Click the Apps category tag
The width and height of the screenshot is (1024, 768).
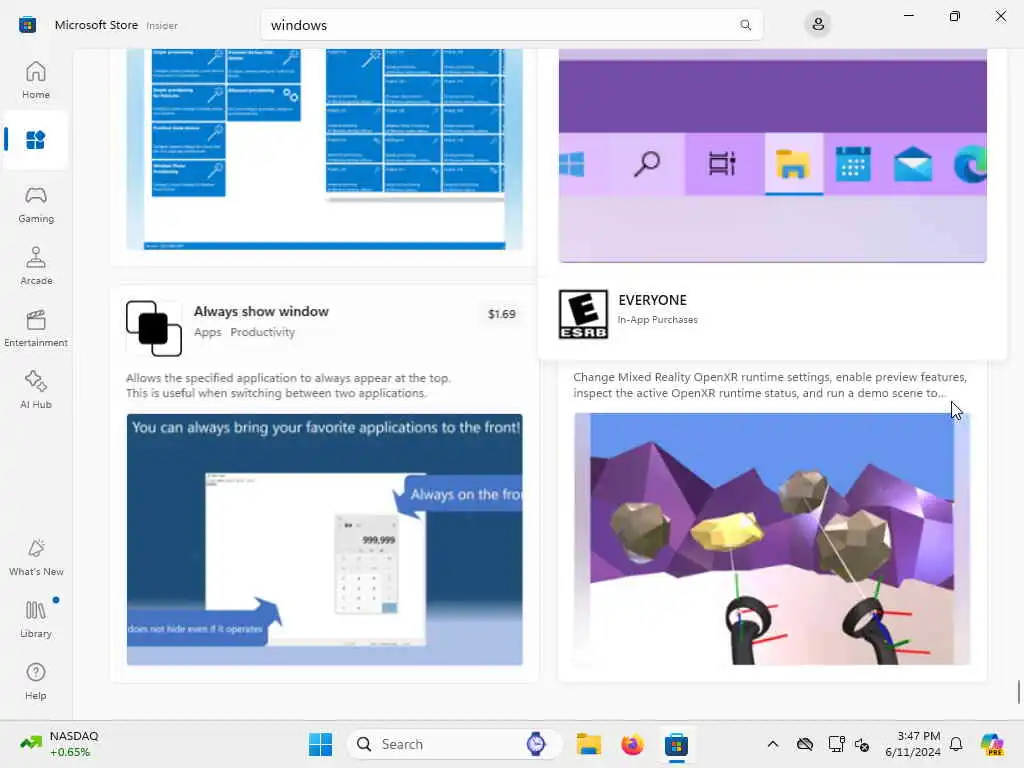208,332
